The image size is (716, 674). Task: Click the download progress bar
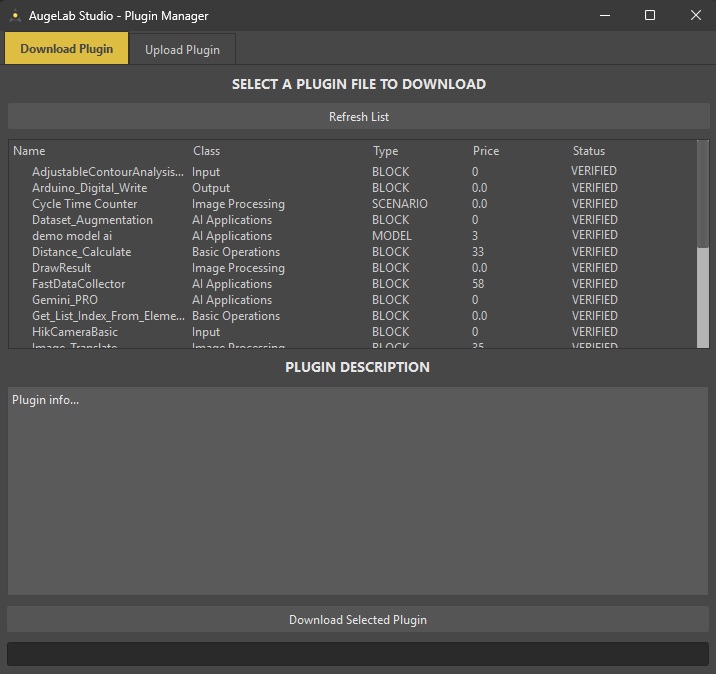click(x=358, y=654)
